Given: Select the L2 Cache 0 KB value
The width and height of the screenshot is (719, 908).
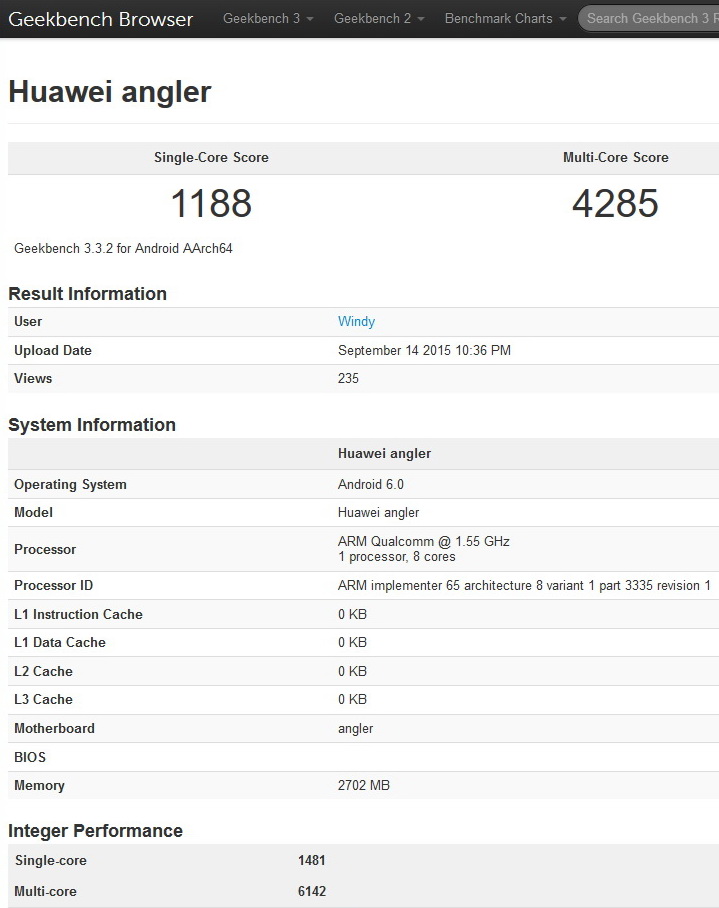Looking at the screenshot, I should (x=353, y=671).
